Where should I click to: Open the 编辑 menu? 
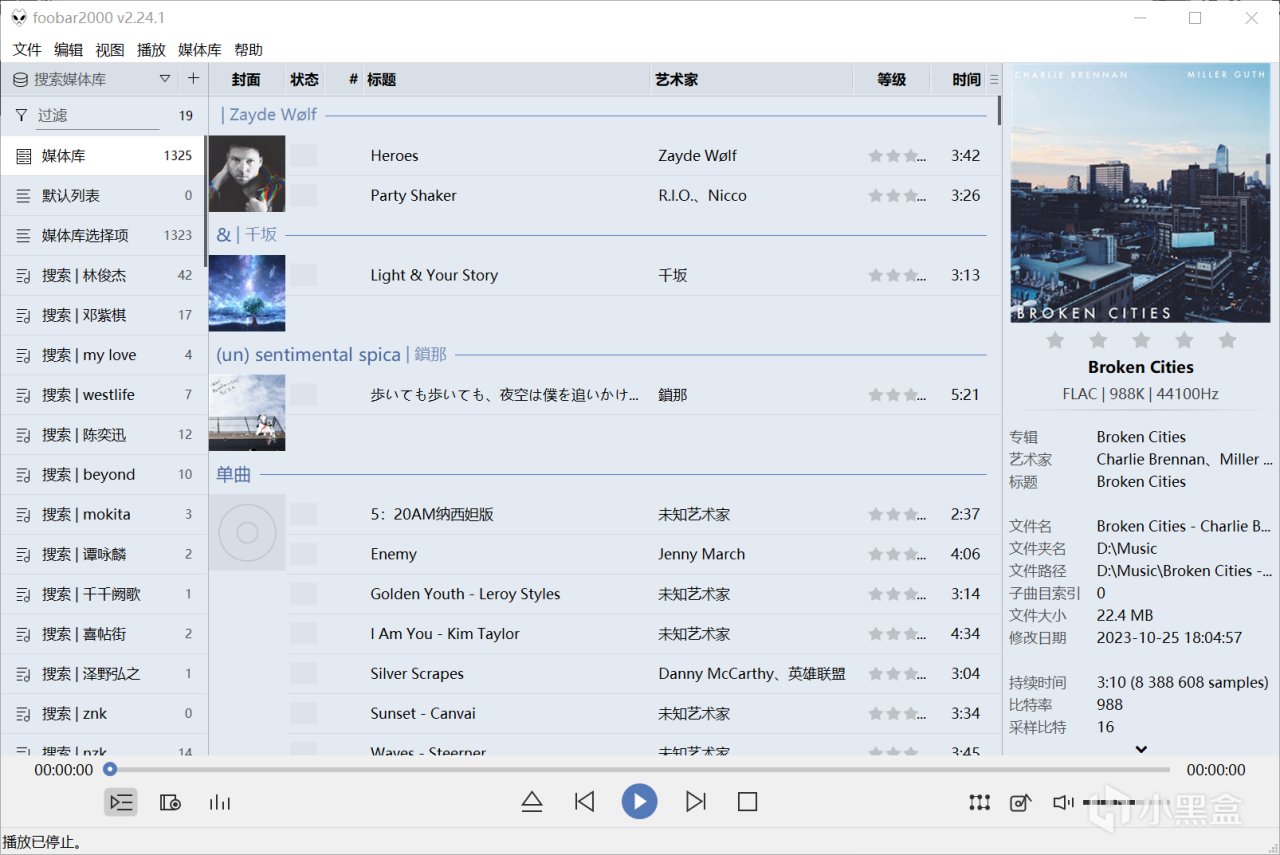(x=68, y=49)
